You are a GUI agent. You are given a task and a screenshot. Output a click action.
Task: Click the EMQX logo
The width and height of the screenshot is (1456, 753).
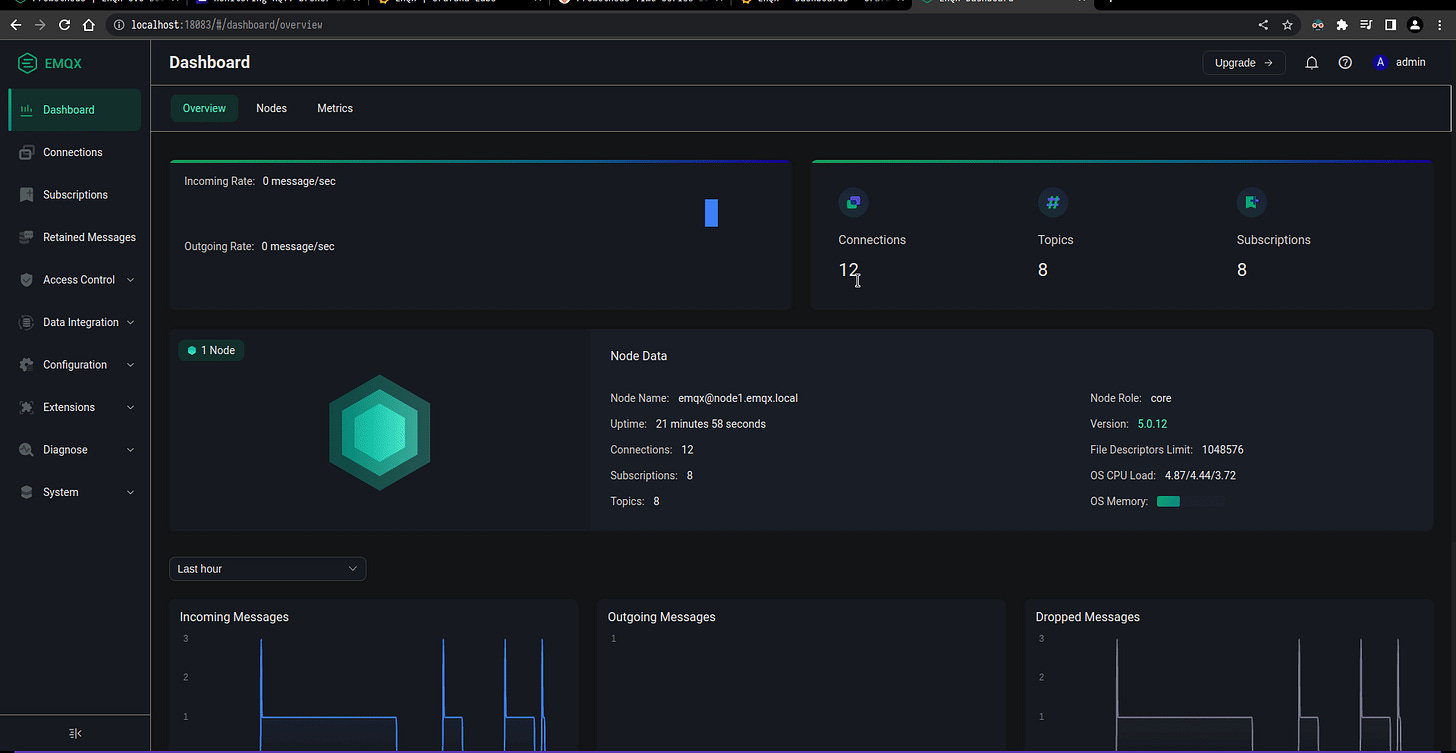point(50,63)
